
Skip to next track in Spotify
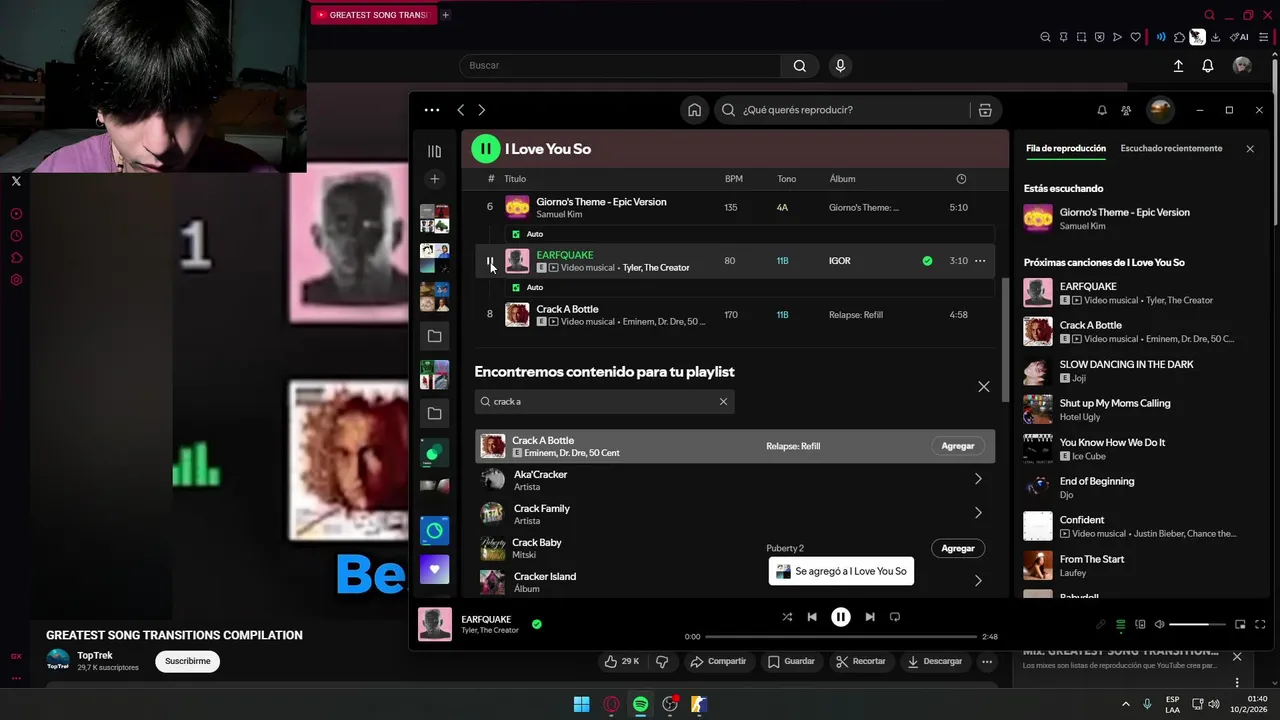(x=870, y=617)
